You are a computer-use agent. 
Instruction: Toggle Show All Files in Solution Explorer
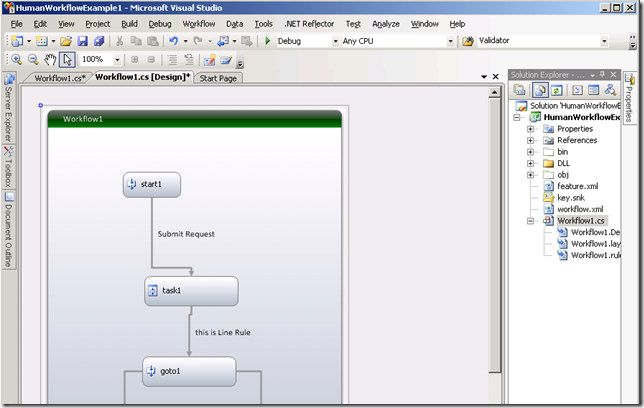pyautogui.click(x=540, y=90)
